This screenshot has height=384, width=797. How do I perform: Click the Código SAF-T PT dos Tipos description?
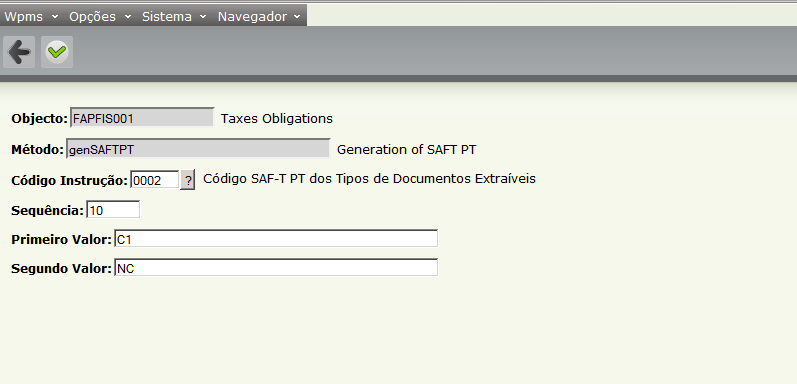coord(370,179)
